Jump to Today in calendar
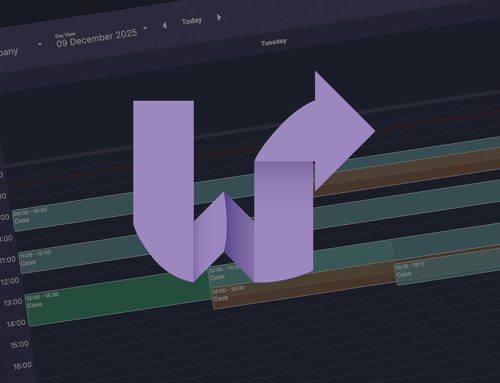Image resolution: width=500 pixels, height=383 pixels. click(192, 21)
